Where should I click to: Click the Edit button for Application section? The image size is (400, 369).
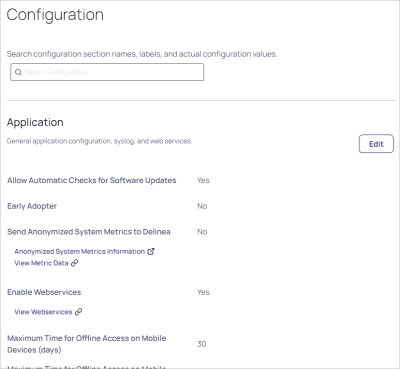376,144
